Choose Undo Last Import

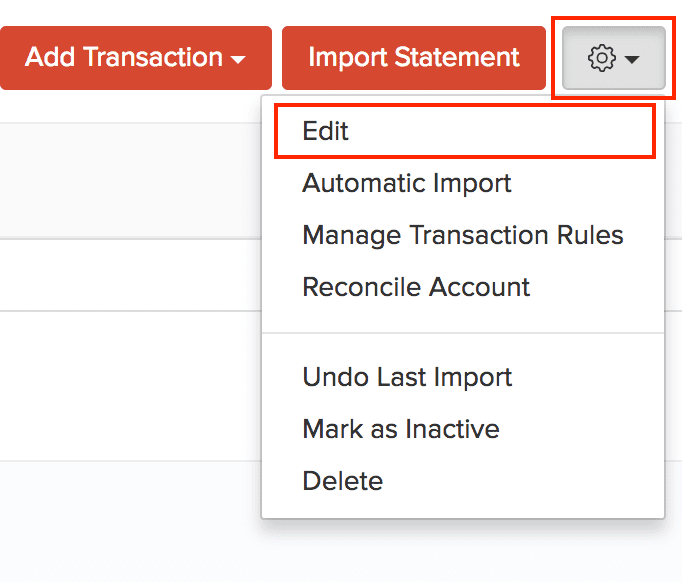(x=407, y=377)
